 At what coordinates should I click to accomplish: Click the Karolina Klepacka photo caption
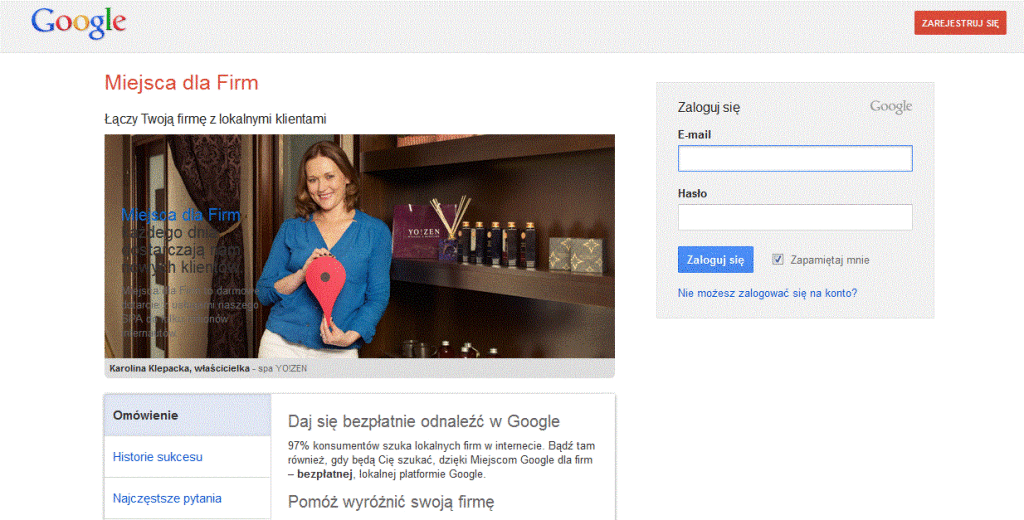tap(208, 368)
